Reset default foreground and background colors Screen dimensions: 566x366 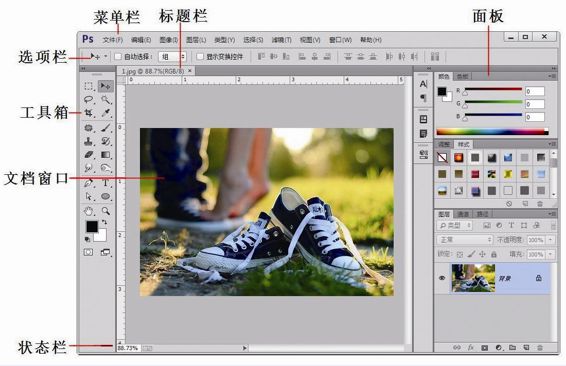88,239
